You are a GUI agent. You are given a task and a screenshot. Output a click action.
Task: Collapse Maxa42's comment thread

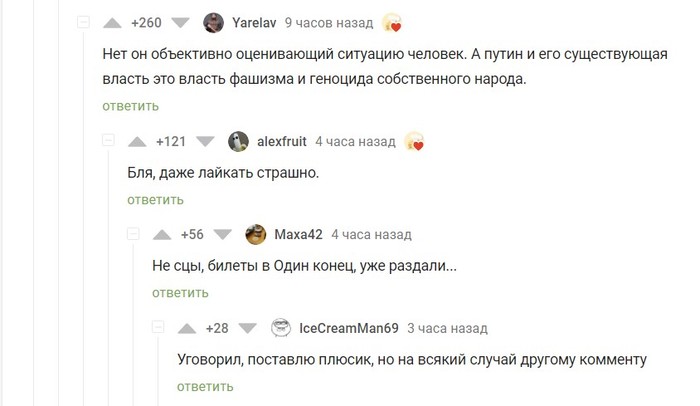(x=134, y=235)
